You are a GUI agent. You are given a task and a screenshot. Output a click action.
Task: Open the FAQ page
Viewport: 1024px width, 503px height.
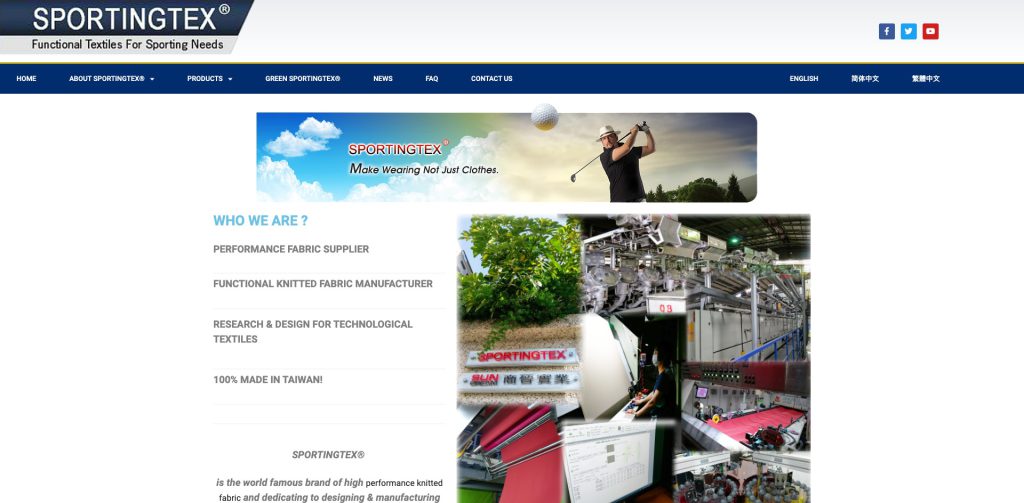(432, 78)
